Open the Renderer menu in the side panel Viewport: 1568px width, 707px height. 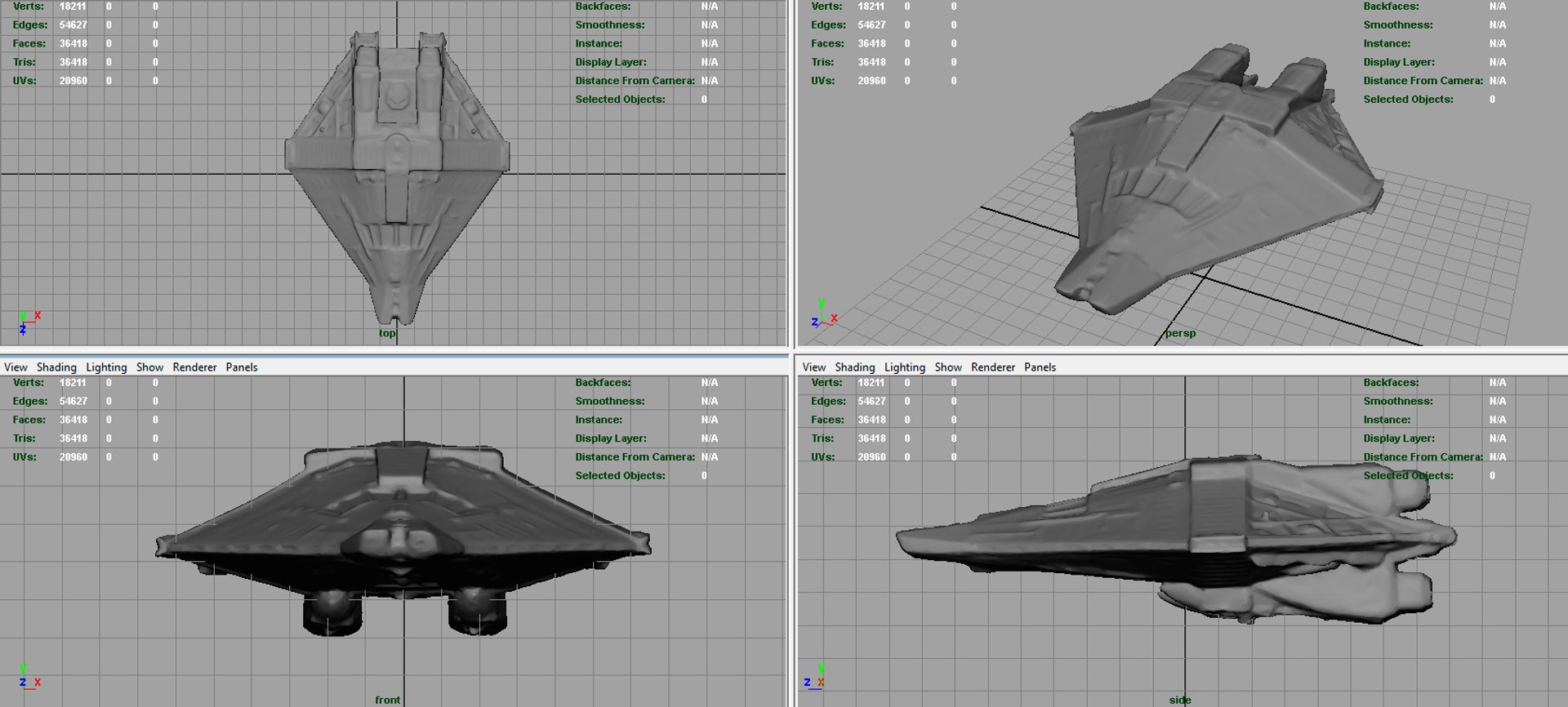click(993, 367)
